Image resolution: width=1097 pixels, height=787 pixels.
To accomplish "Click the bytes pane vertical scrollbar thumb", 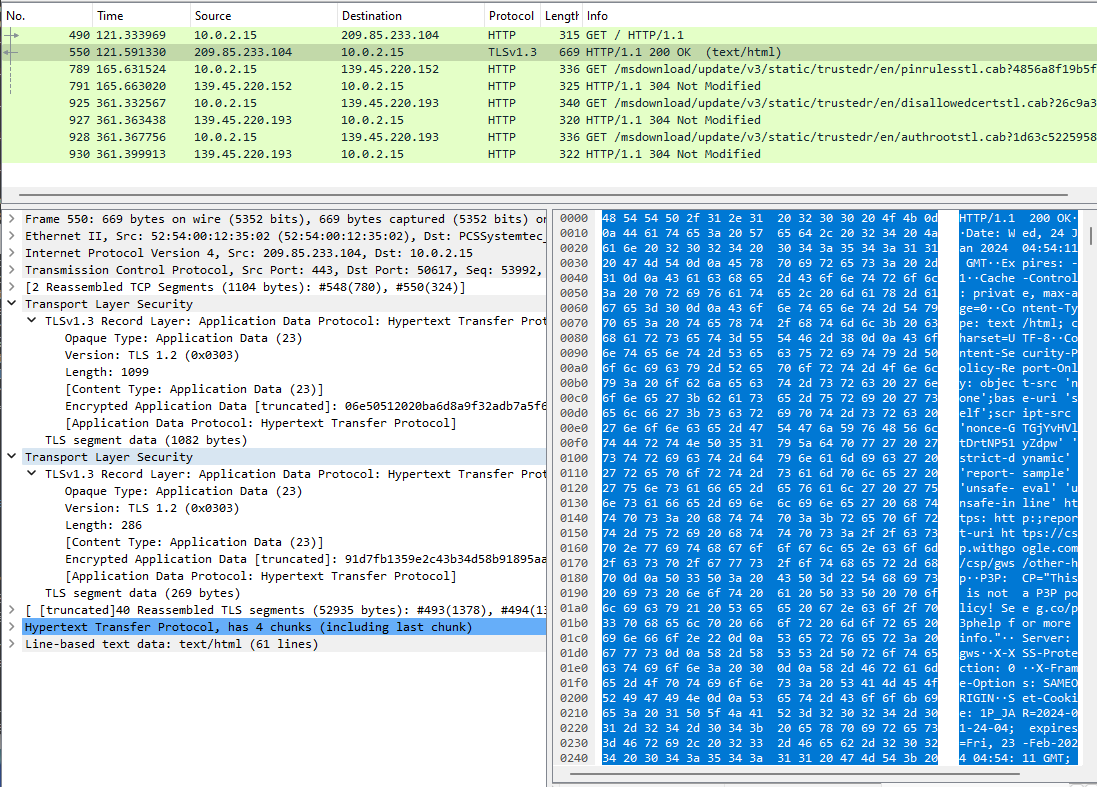I will click(1091, 235).
